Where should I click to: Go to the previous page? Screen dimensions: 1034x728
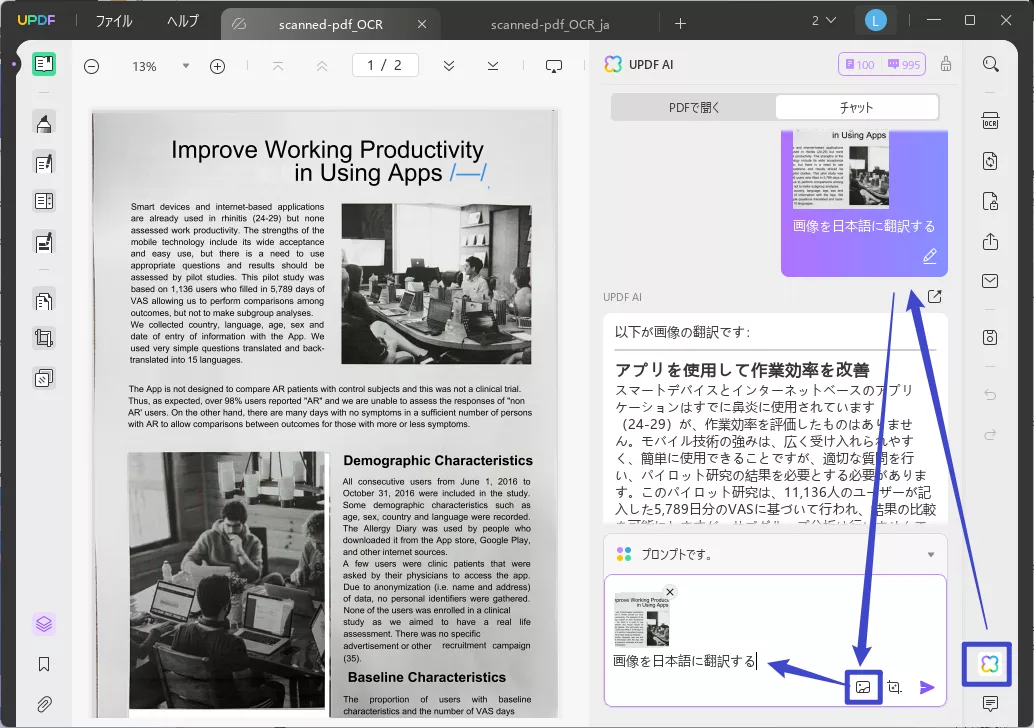click(x=322, y=66)
